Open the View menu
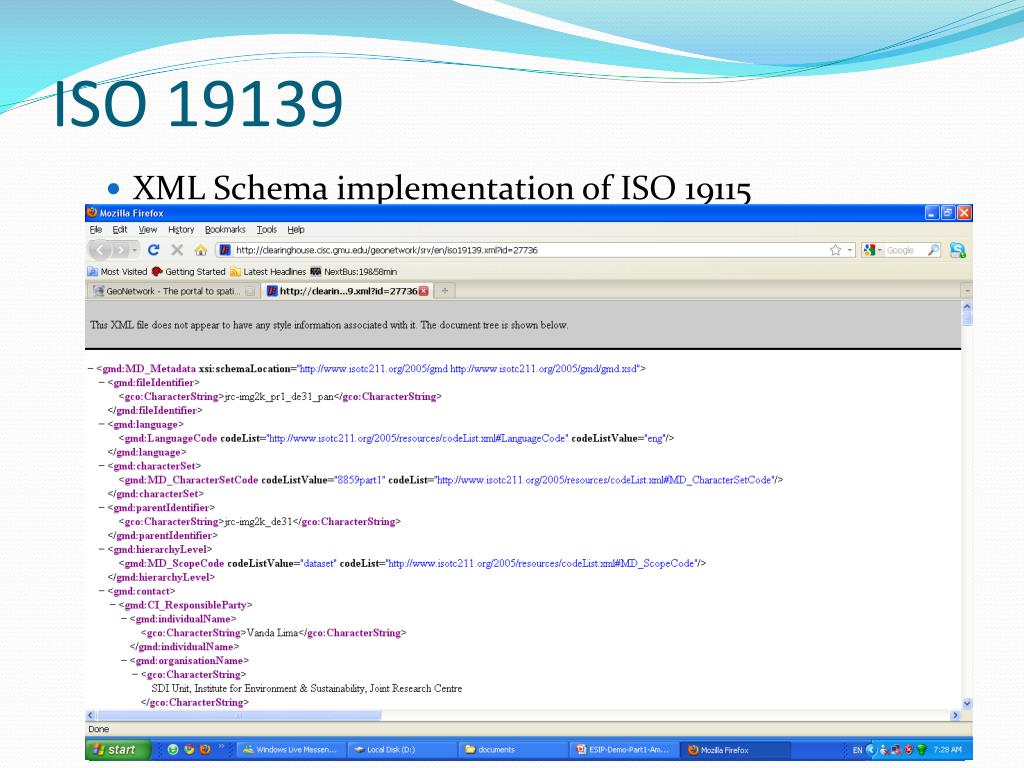 (x=148, y=230)
